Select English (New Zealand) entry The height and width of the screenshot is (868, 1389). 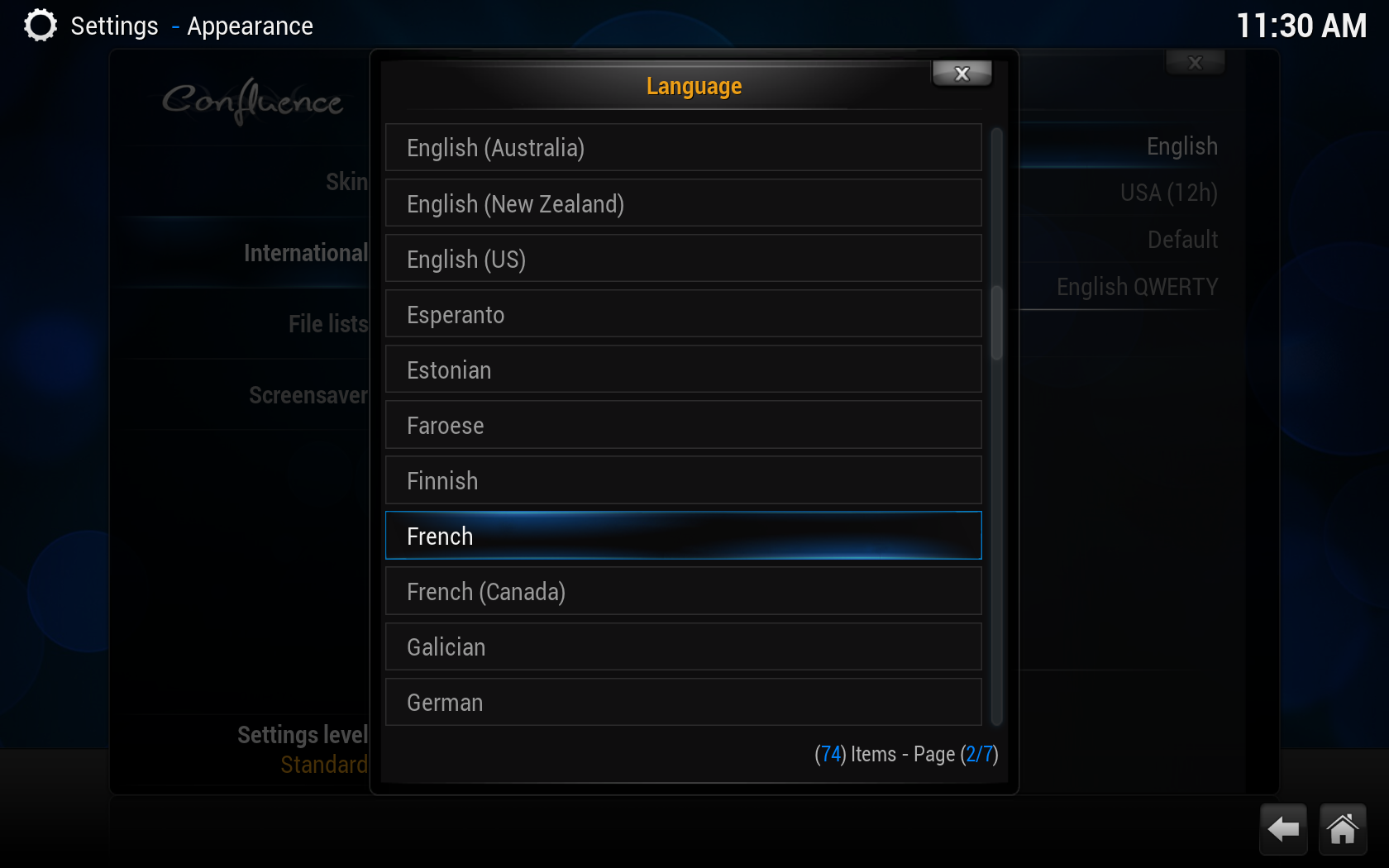(x=684, y=203)
